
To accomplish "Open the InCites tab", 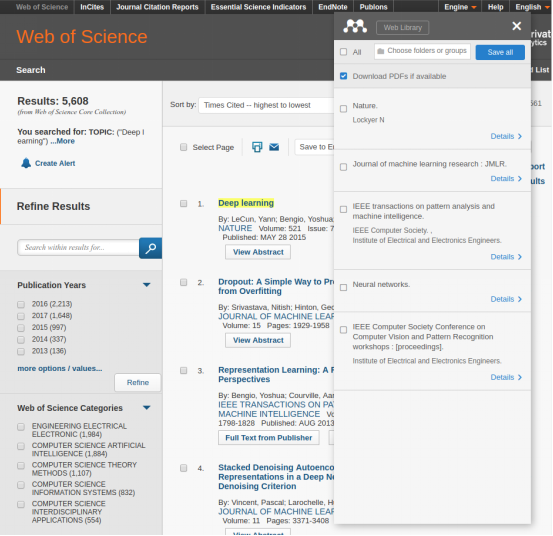I will tap(92, 7).
